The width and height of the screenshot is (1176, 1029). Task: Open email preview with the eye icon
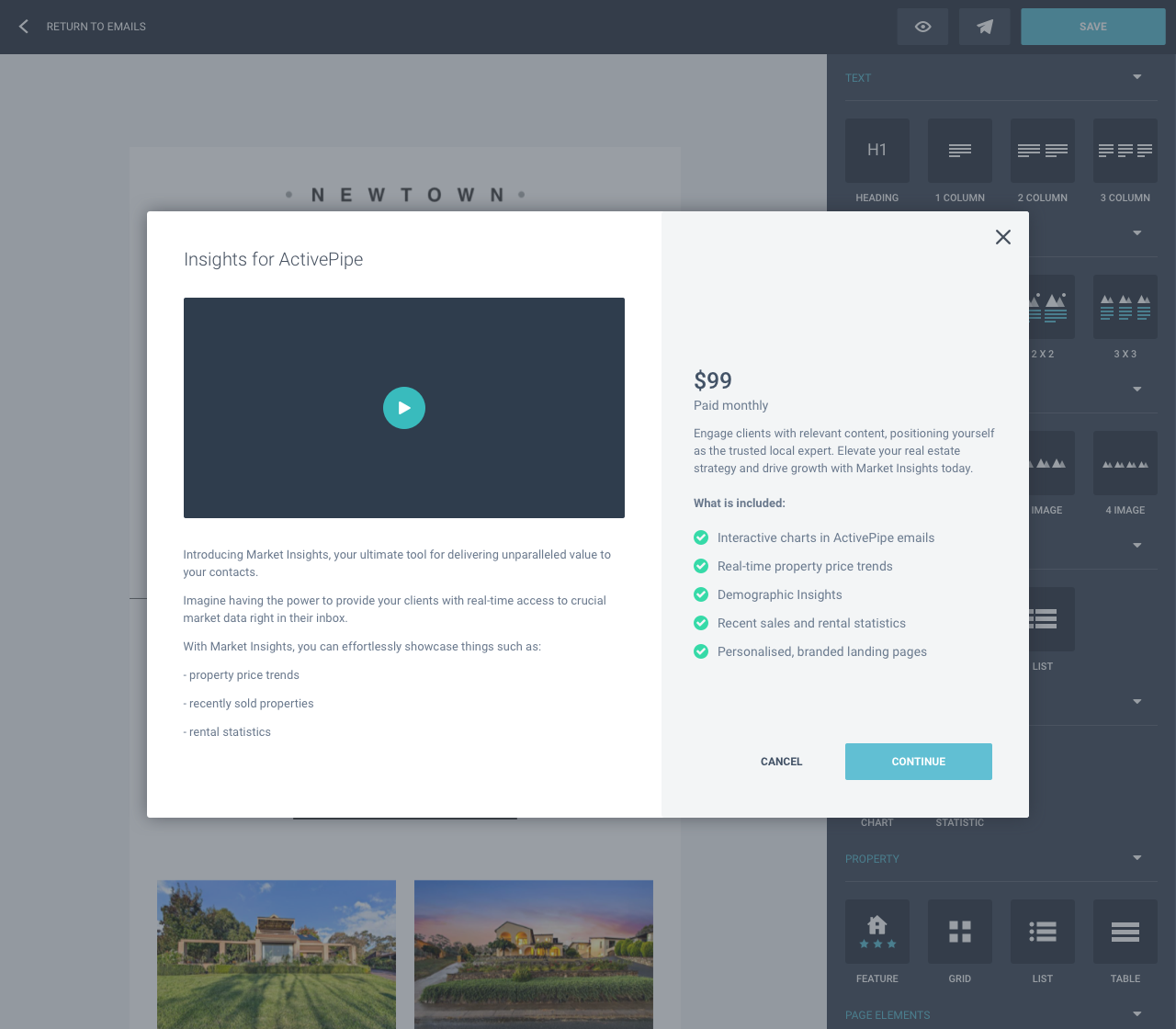923,27
